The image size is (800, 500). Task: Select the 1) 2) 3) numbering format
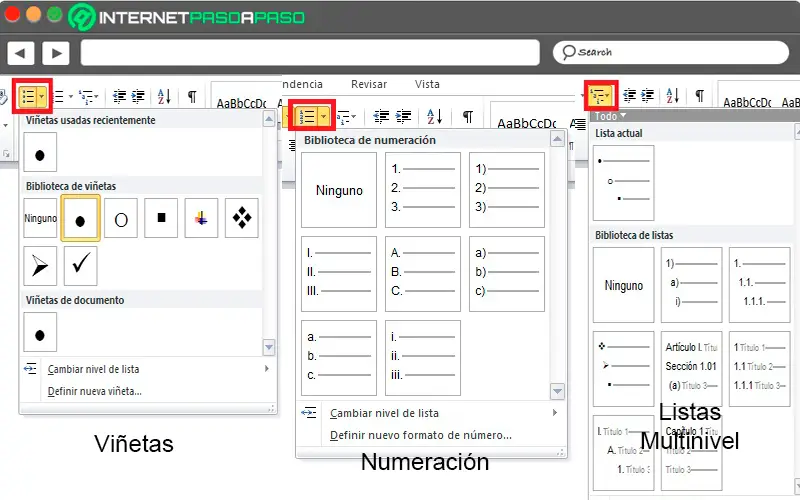point(507,190)
